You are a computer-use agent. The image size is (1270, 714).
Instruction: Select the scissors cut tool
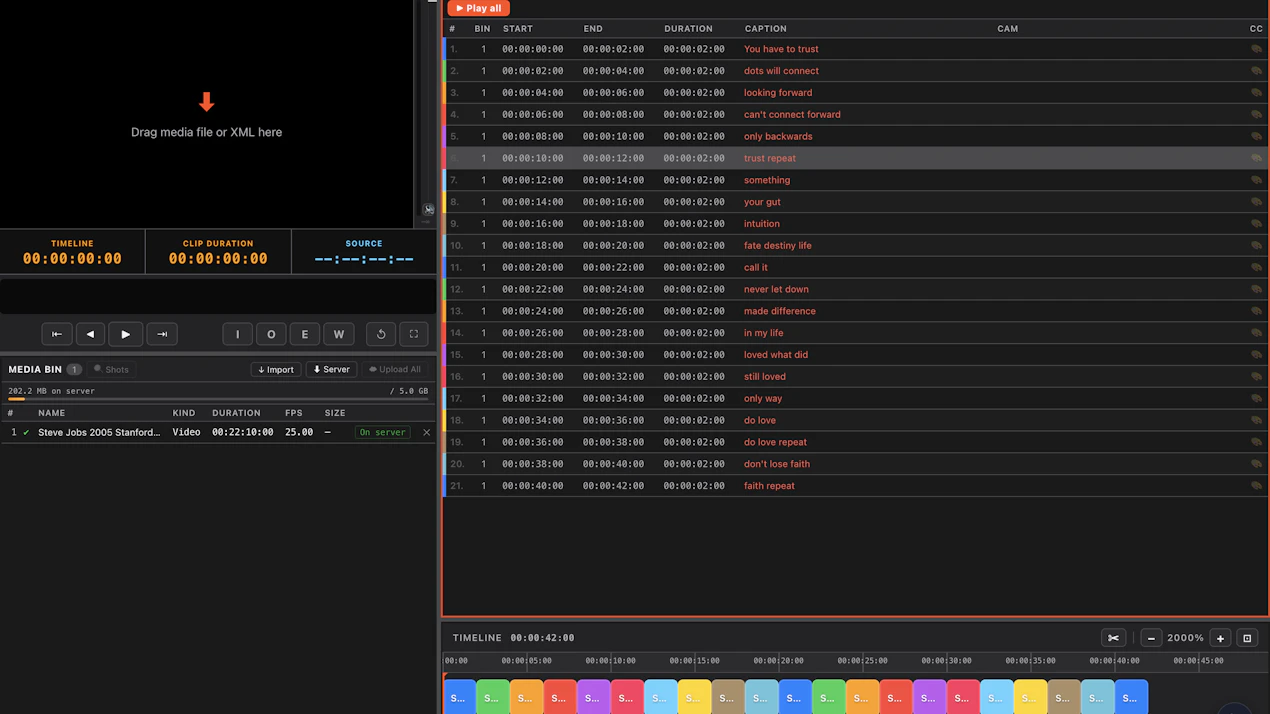(x=1113, y=638)
